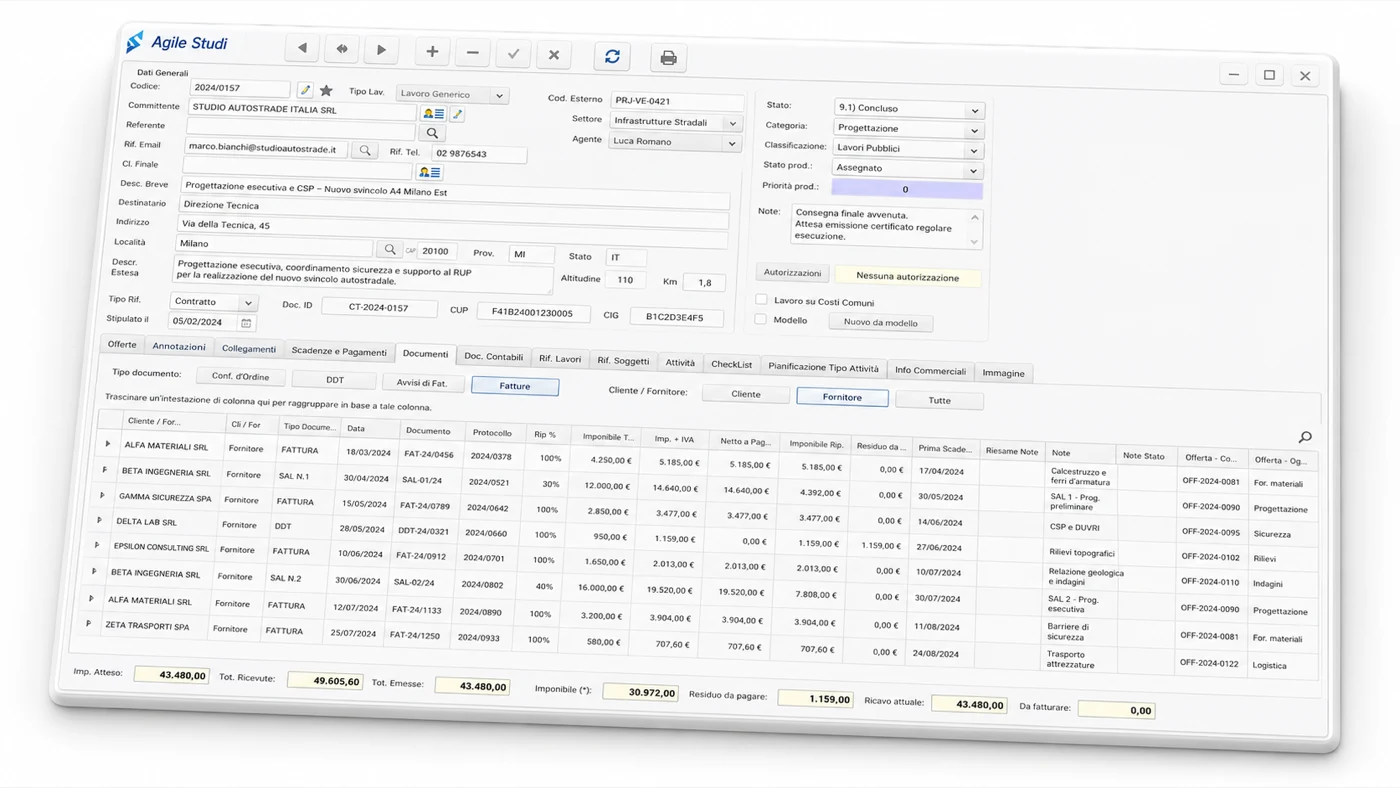This screenshot has width=1400, height=788.
Task: Click the pencil edit icon beside Codice
Action: tap(305, 90)
